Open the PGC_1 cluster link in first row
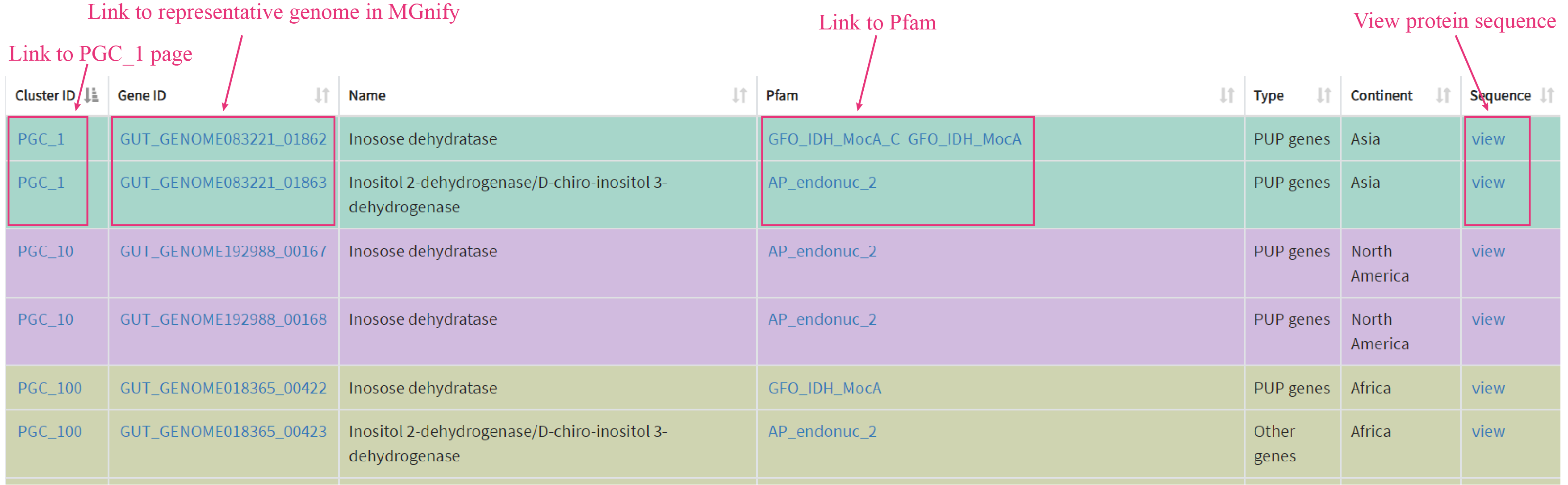1568x485 pixels. [x=42, y=139]
